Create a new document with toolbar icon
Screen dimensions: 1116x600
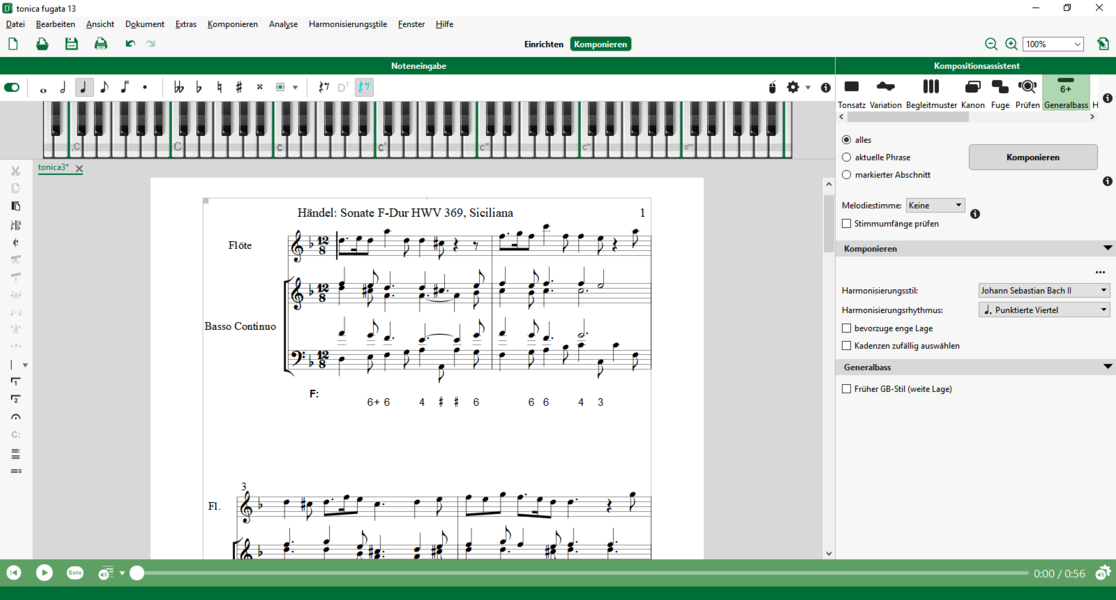click(x=13, y=44)
